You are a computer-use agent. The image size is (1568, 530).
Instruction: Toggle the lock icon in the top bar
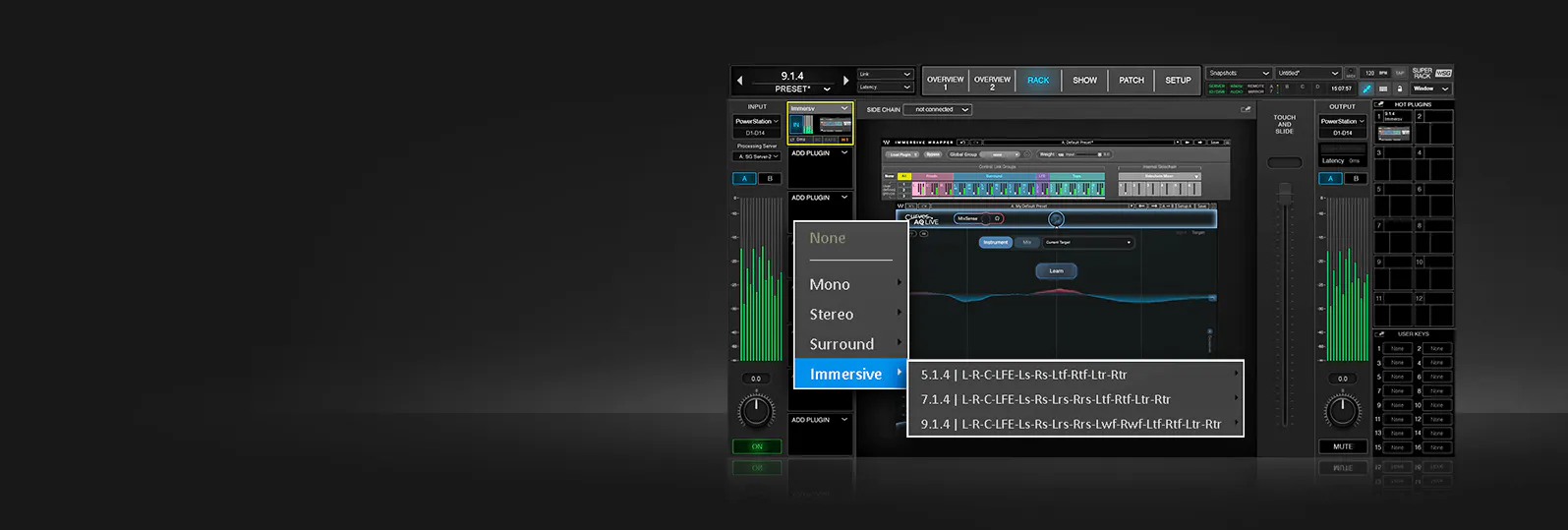tap(1400, 88)
